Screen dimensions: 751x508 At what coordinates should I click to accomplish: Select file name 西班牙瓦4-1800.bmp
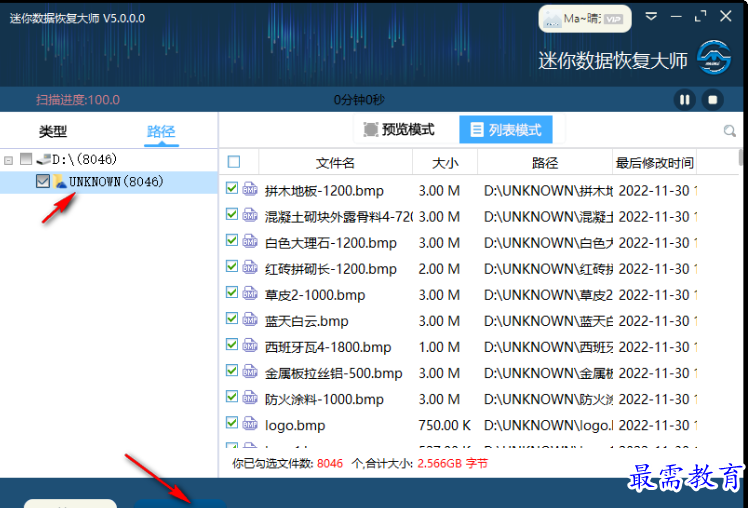point(328,347)
